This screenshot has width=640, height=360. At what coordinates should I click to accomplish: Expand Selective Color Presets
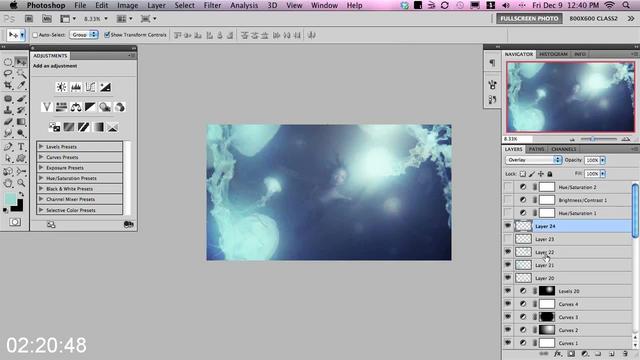[41, 210]
